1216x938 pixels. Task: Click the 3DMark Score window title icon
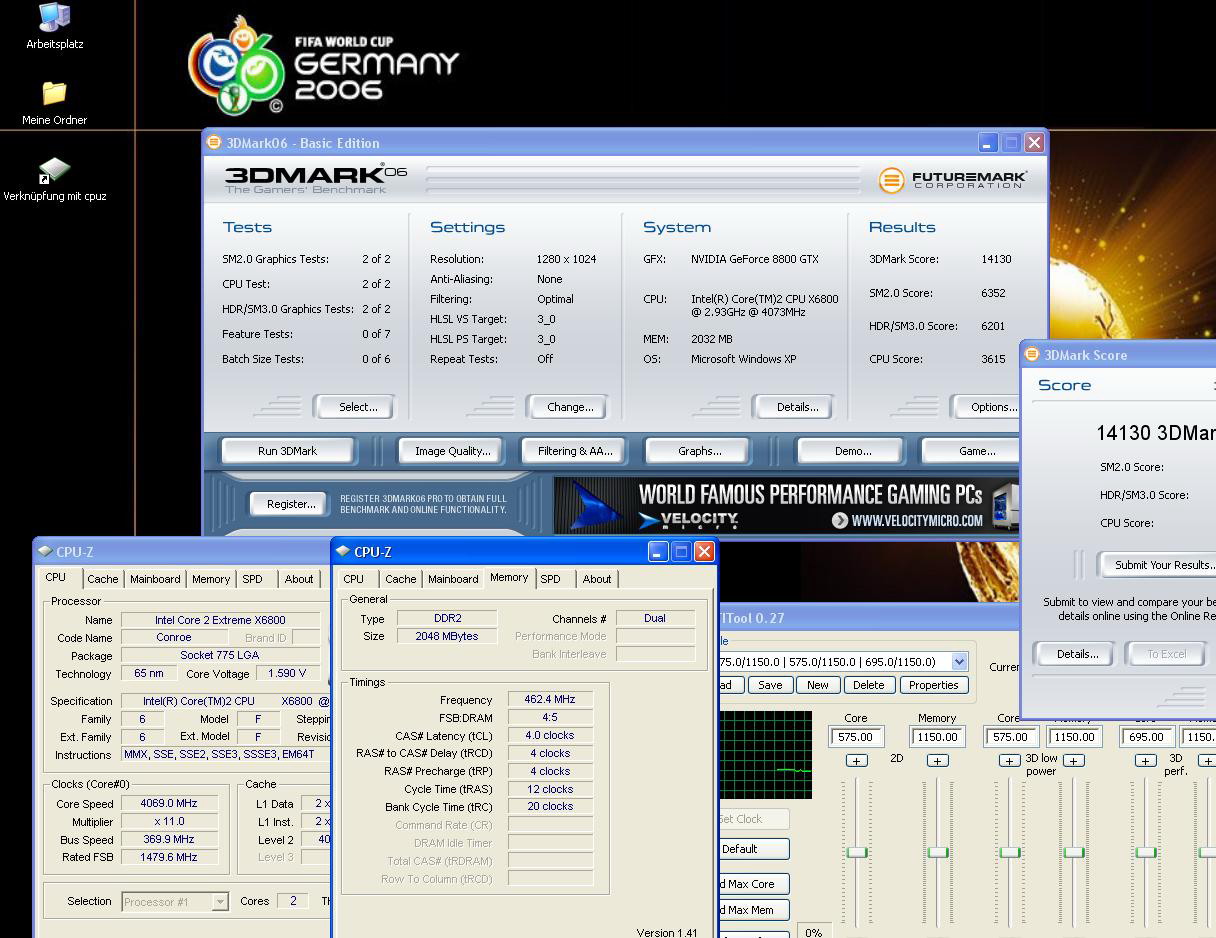[x=1031, y=354]
